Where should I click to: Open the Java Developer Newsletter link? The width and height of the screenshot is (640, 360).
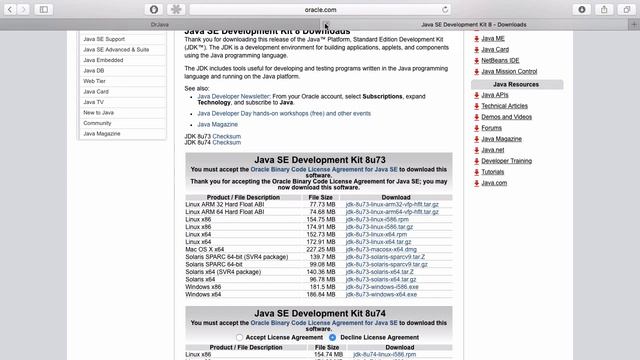tap(233, 97)
